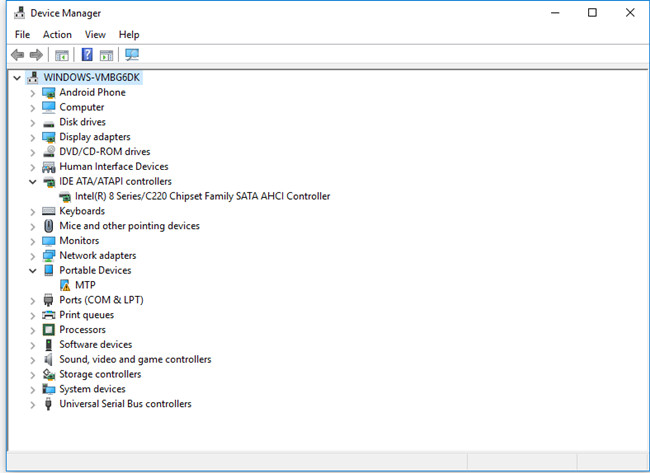This screenshot has width=650, height=473.
Task: Click the Android Phone device icon
Action: click(49, 93)
